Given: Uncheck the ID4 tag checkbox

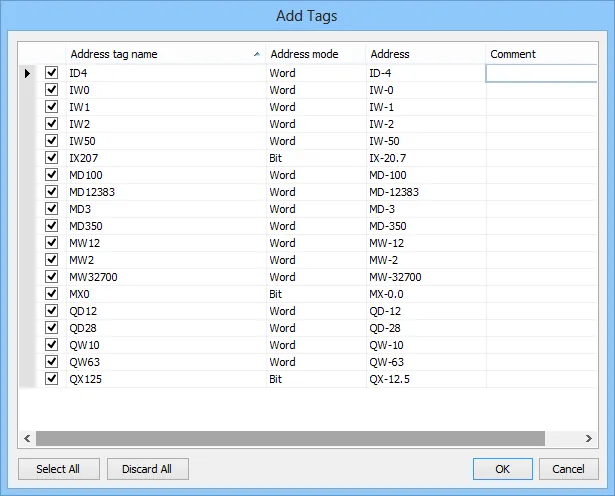Looking at the screenshot, I should tap(51, 73).
